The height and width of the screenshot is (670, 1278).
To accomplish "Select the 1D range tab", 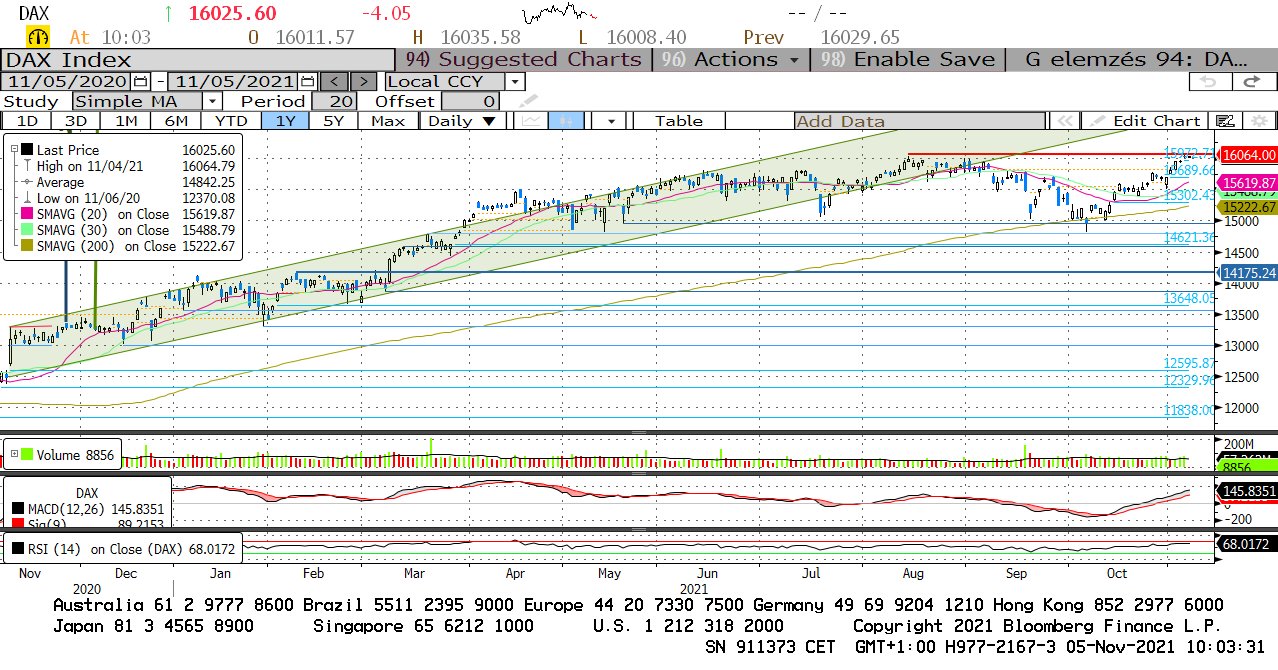I will point(27,121).
